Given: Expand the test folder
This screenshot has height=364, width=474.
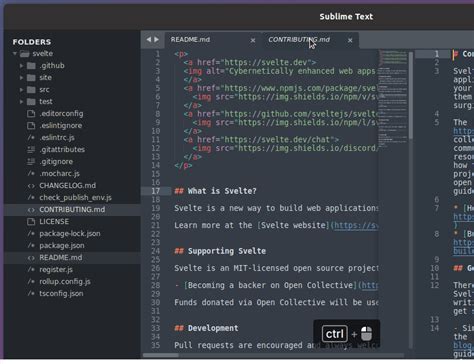Looking at the screenshot, I should (21, 102).
